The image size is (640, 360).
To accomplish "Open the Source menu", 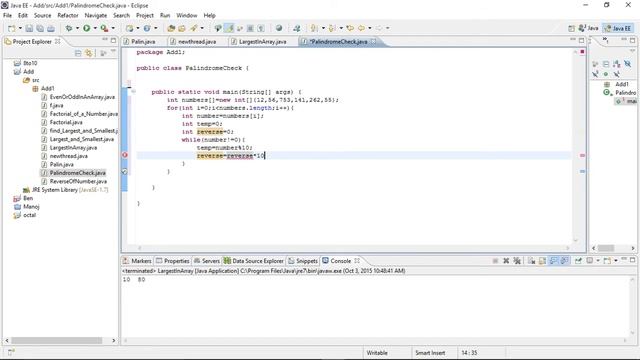I will pos(42,15).
